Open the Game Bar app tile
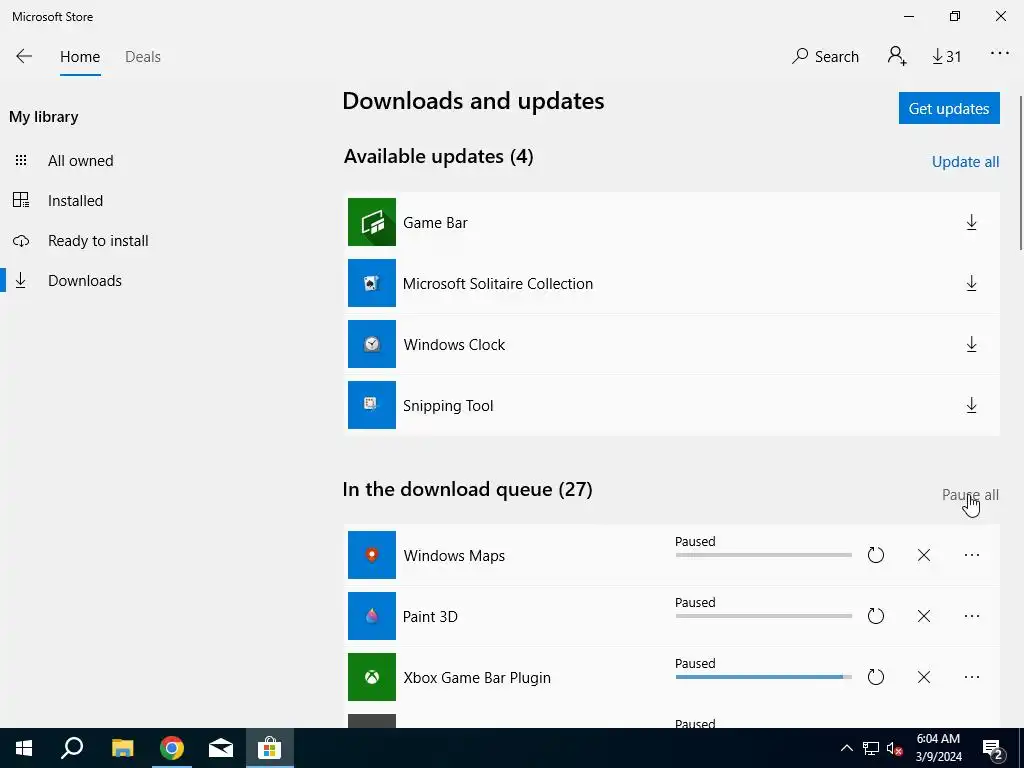 tap(372, 222)
